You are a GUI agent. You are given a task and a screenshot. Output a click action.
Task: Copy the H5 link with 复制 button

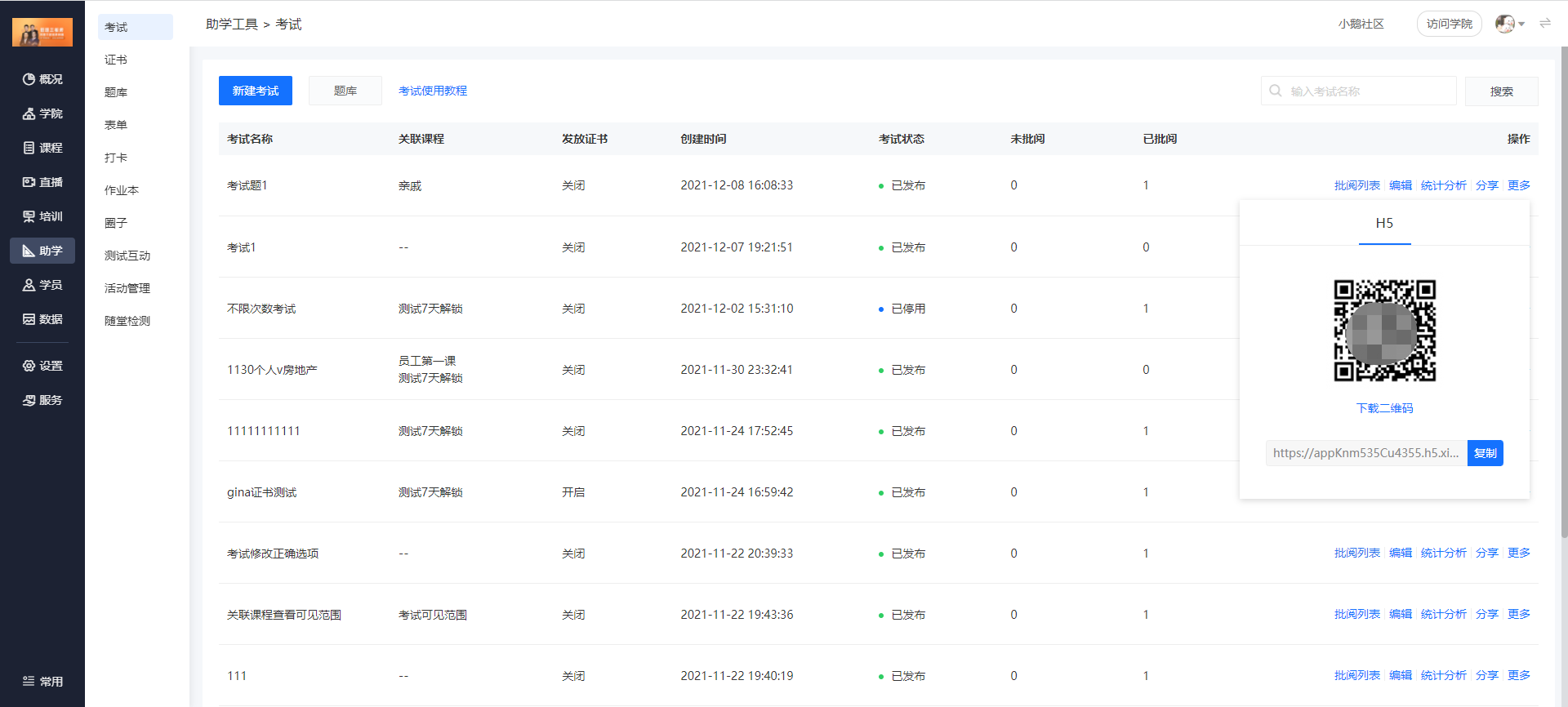click(x=1486, y=453)
